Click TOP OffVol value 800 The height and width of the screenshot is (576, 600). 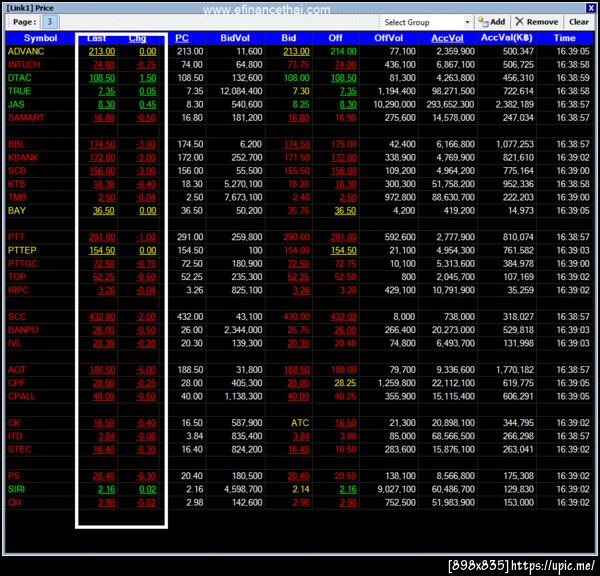click(x=408, y=277)
